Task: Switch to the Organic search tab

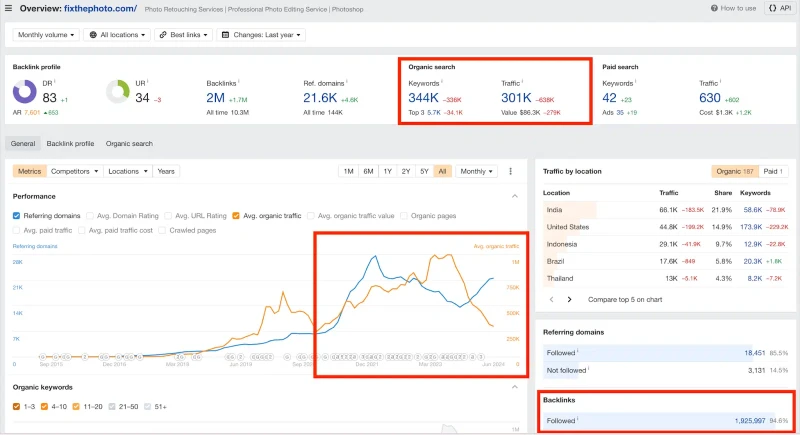Action: 129,144
